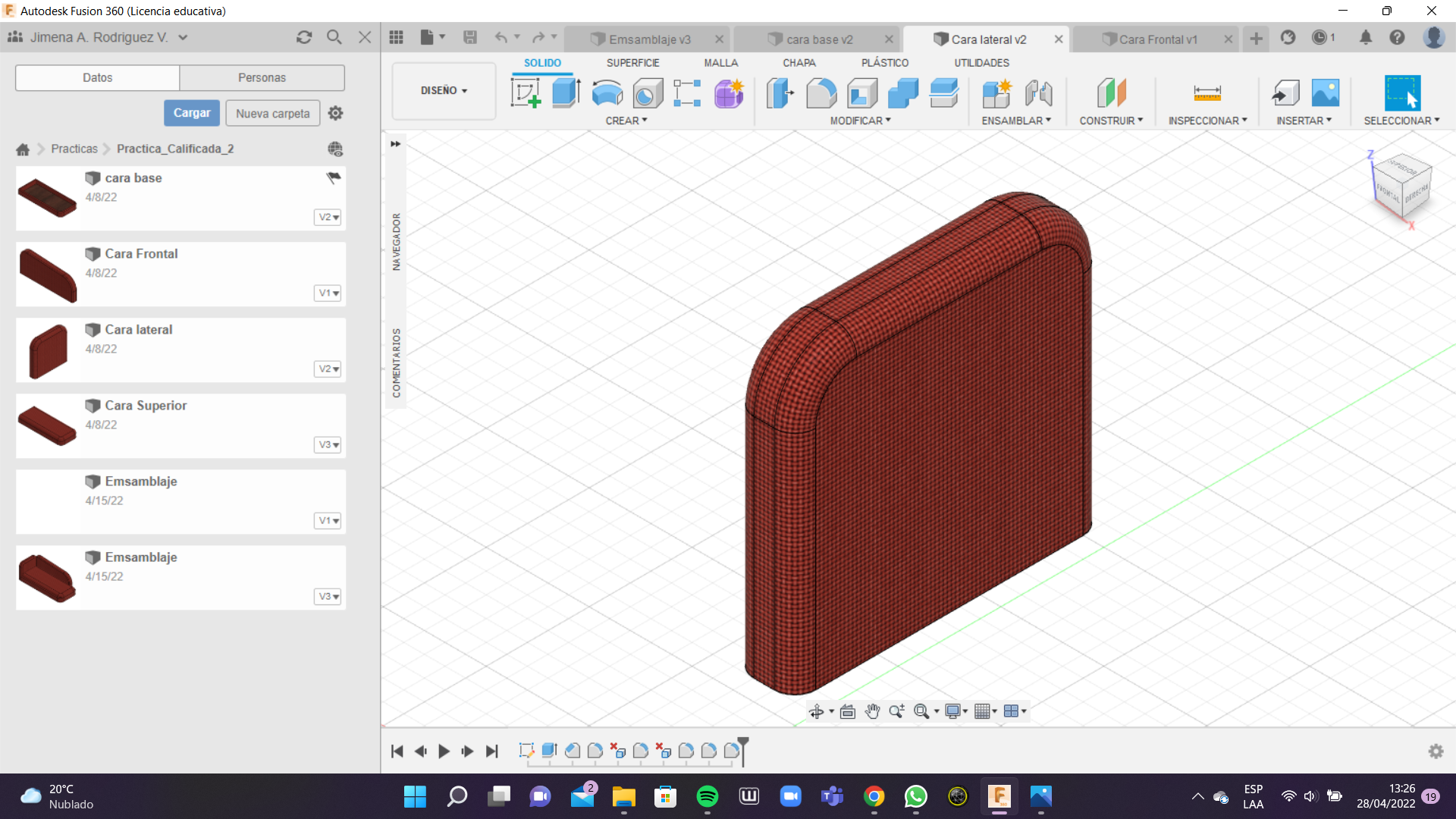Open version dropdown for Cara Superior
This screenshot has height=819, width=1456.
pos(328,444)
